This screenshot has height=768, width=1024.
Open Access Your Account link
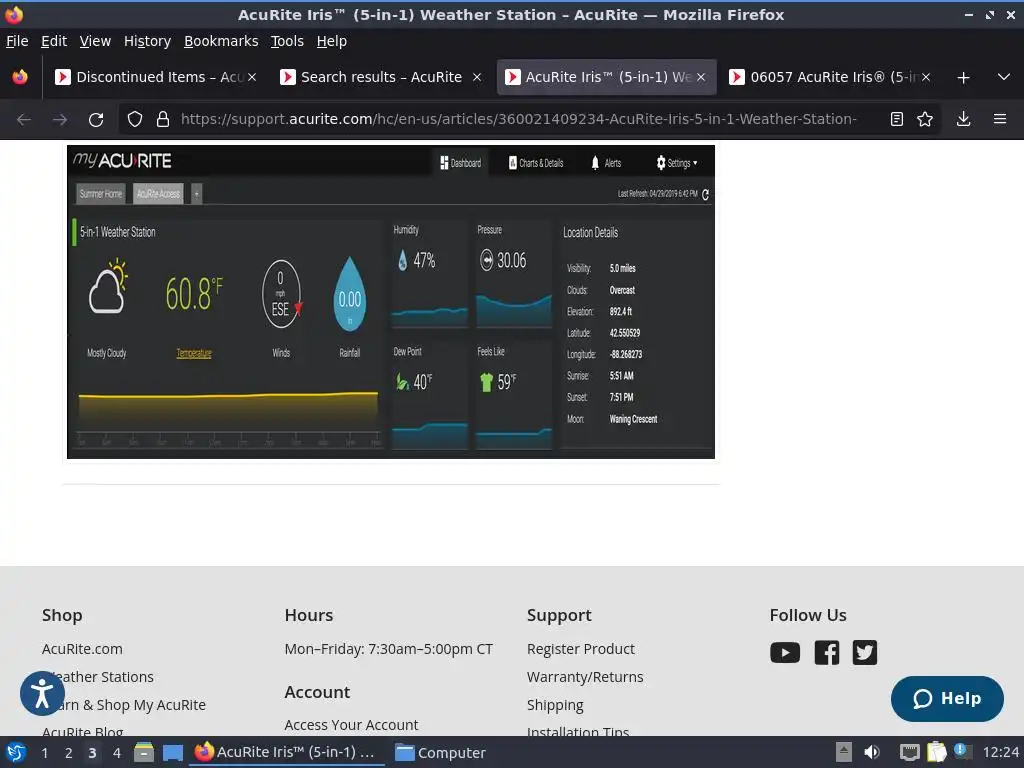[x=351, y=725]
